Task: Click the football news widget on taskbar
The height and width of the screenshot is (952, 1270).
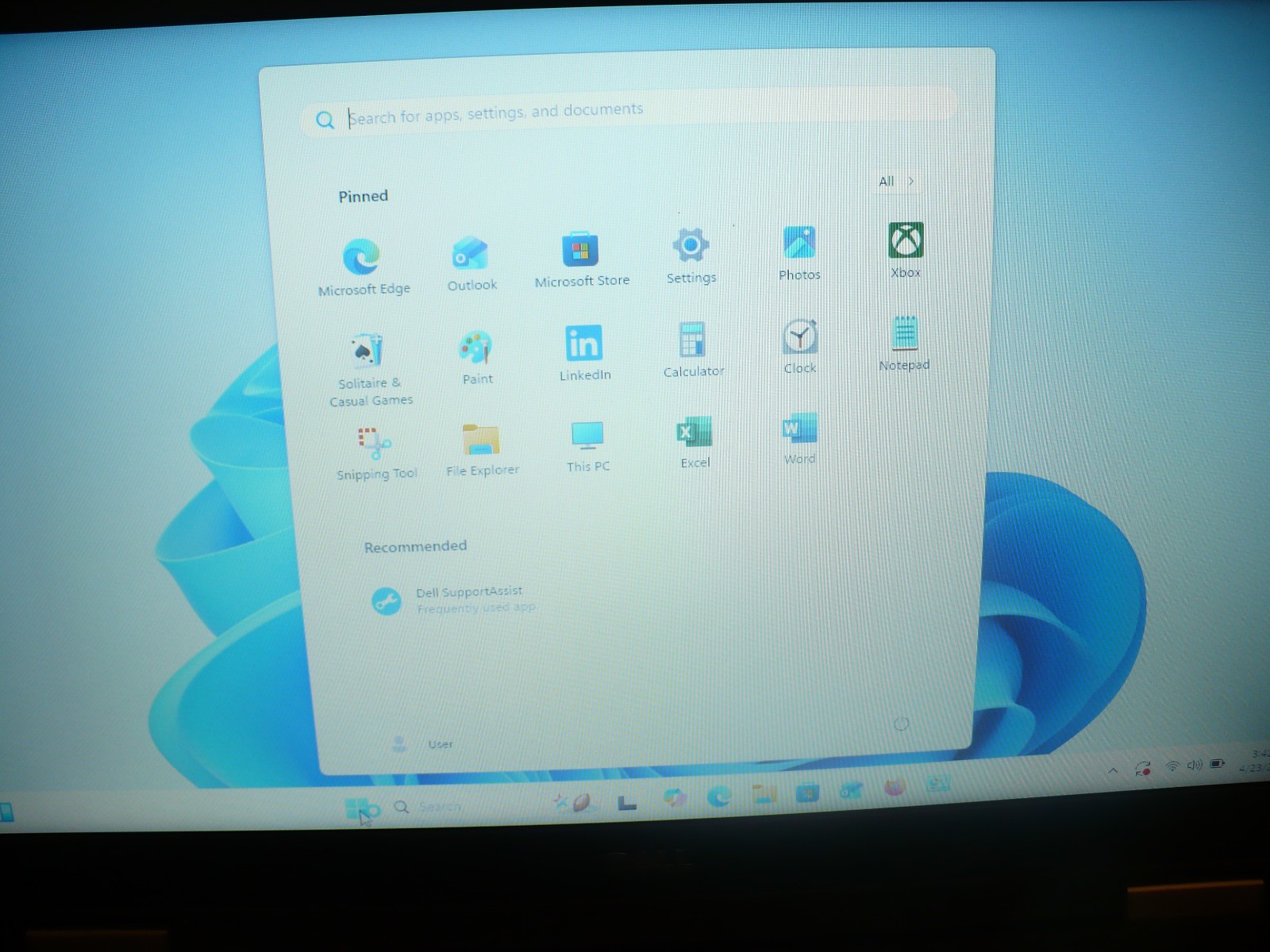Action: (x=573, y=802)
